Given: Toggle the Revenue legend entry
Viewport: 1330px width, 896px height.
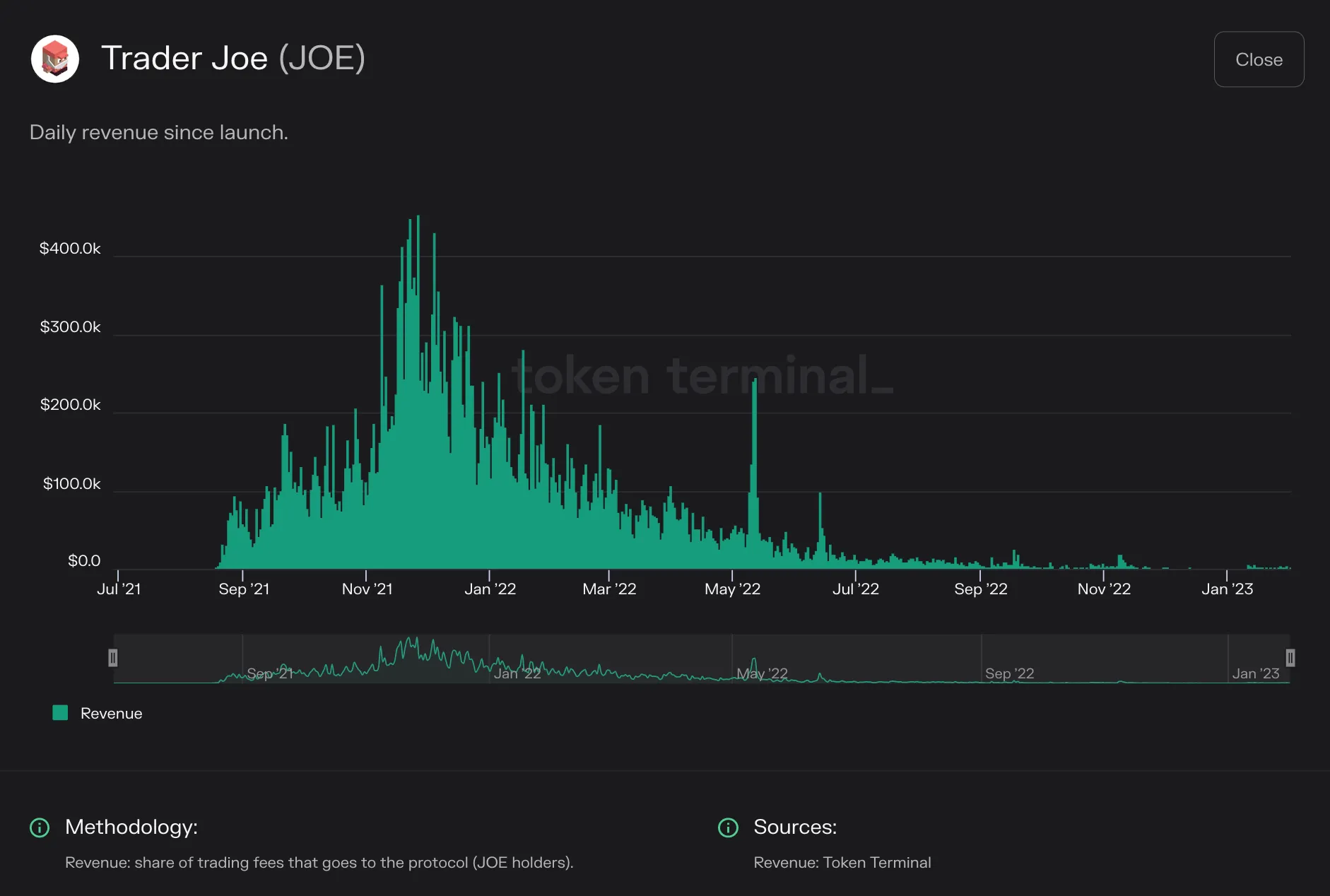Looking at the screenshot, I should tap(98, 713).
